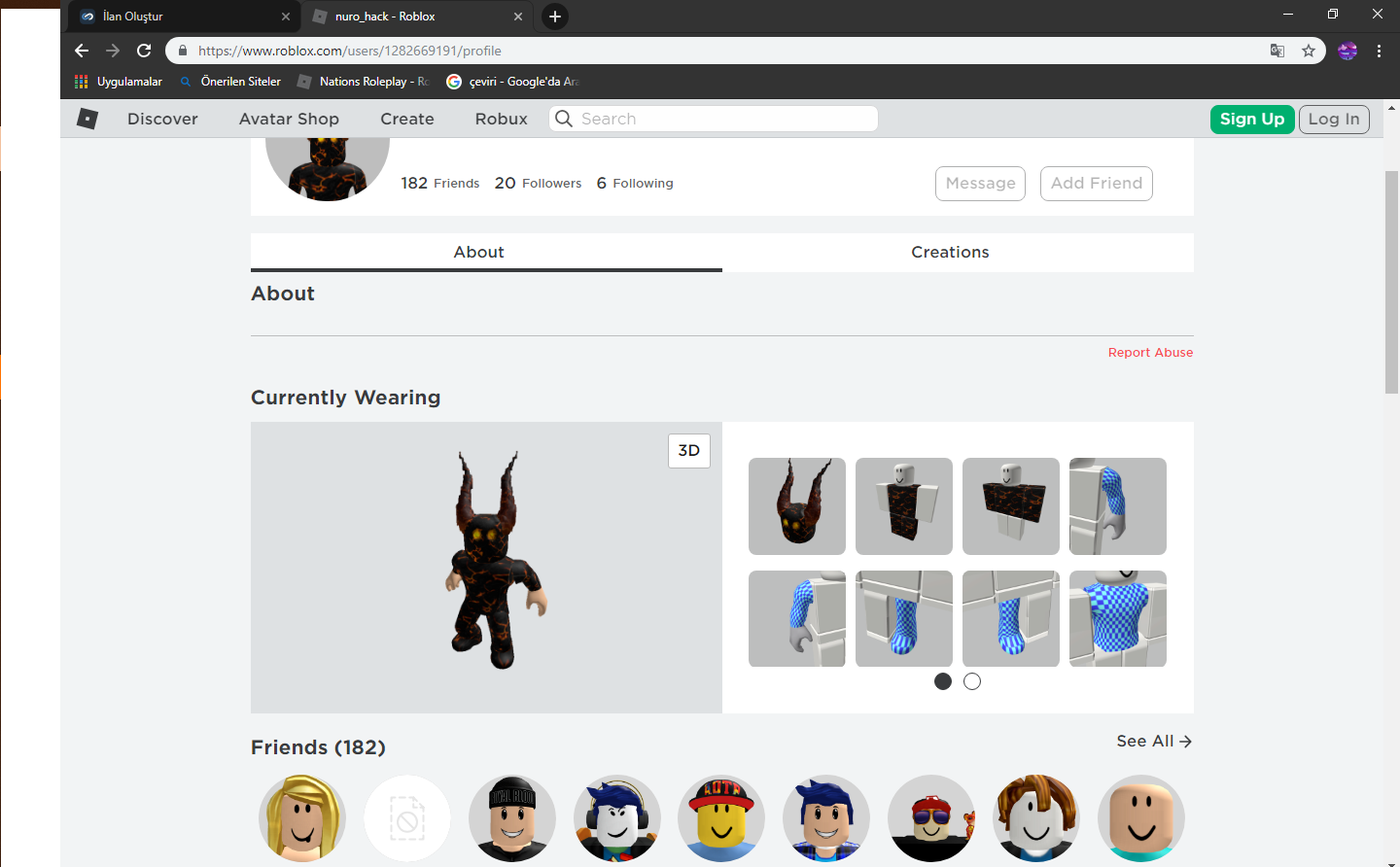Click the Message button
Screen dimensions: 1400x867
pos(980,184)
